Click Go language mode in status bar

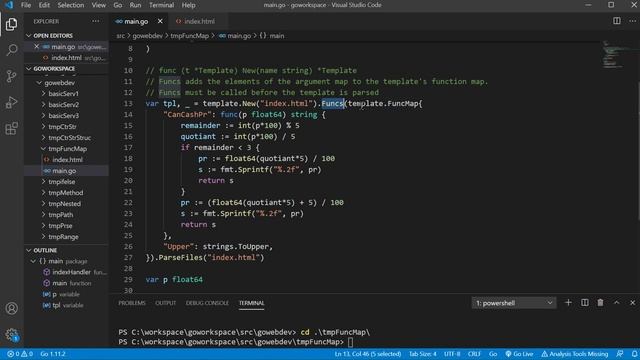click(x=493, y=354)
